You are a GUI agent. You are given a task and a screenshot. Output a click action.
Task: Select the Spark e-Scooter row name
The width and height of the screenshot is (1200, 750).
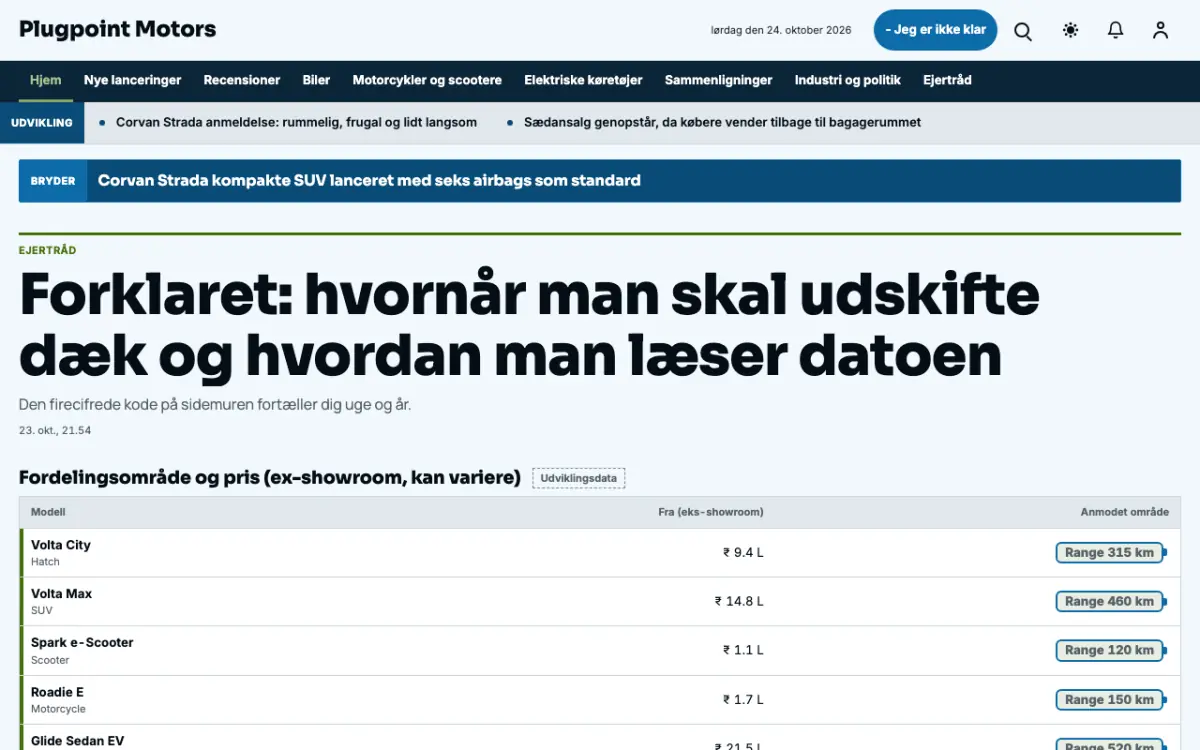(x=82, y=643)
